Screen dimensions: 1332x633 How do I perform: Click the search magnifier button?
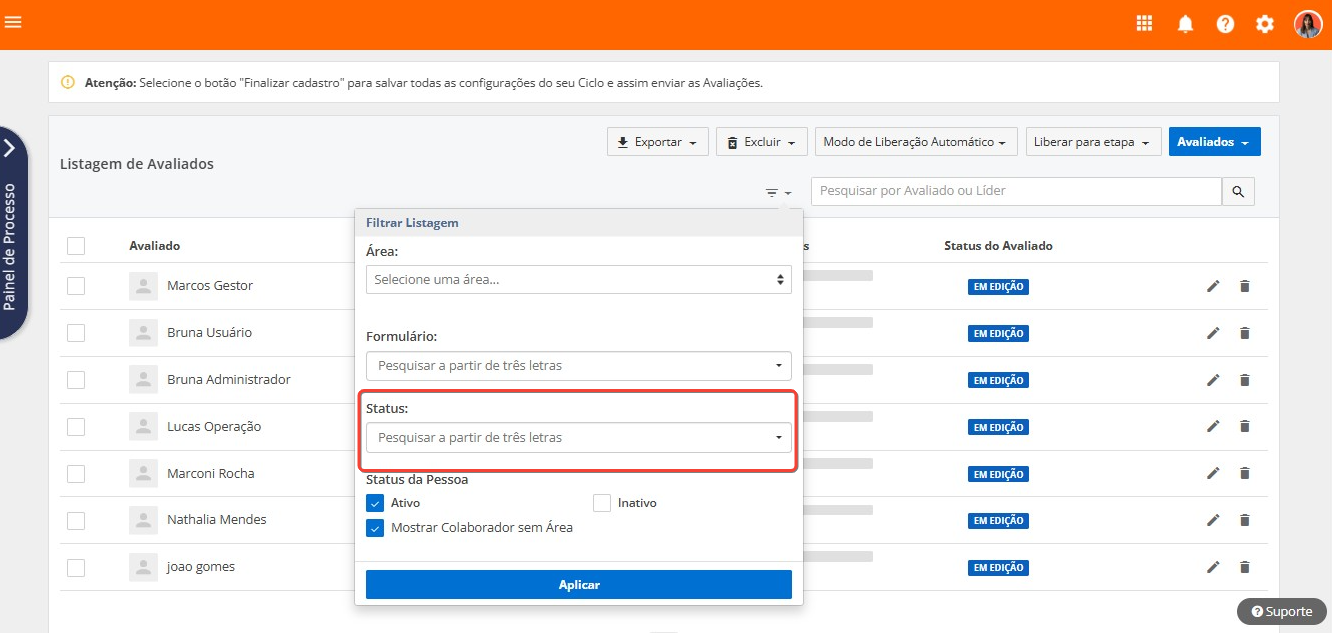tap(1238, 192)
